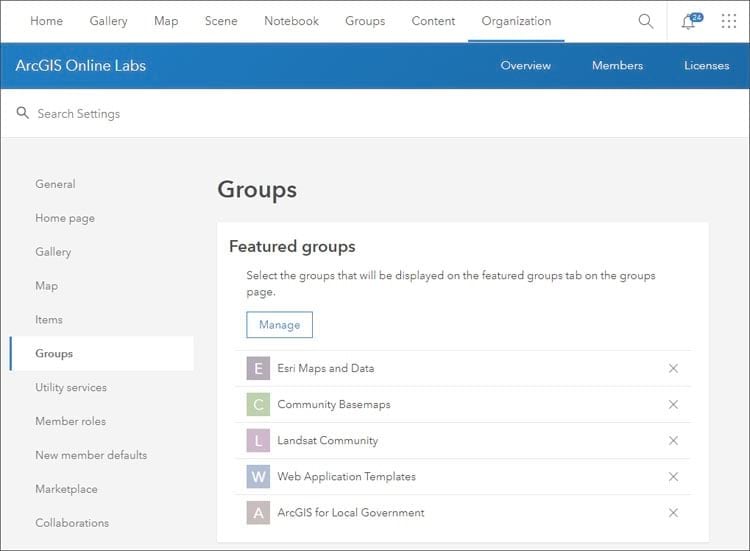Click the Manage button

279,325
